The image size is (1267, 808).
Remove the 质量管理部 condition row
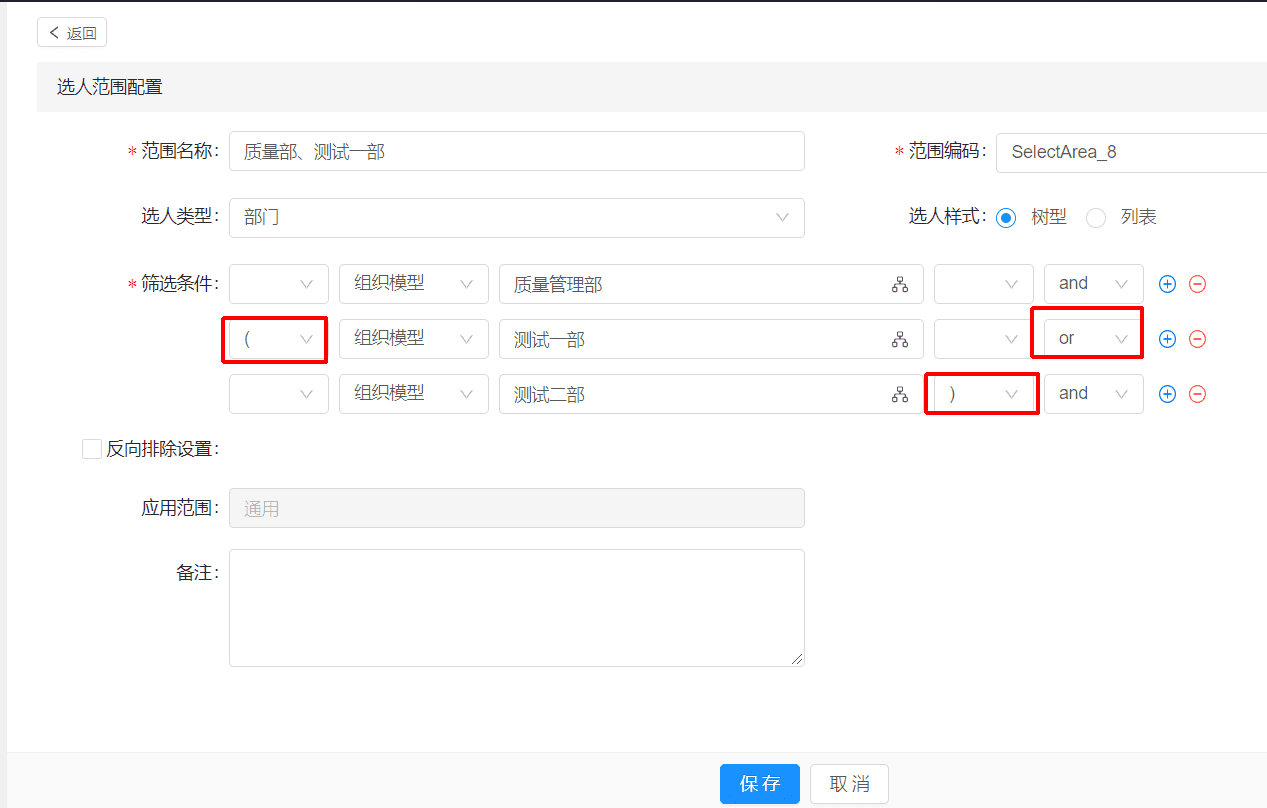(x=1197, y=284)
